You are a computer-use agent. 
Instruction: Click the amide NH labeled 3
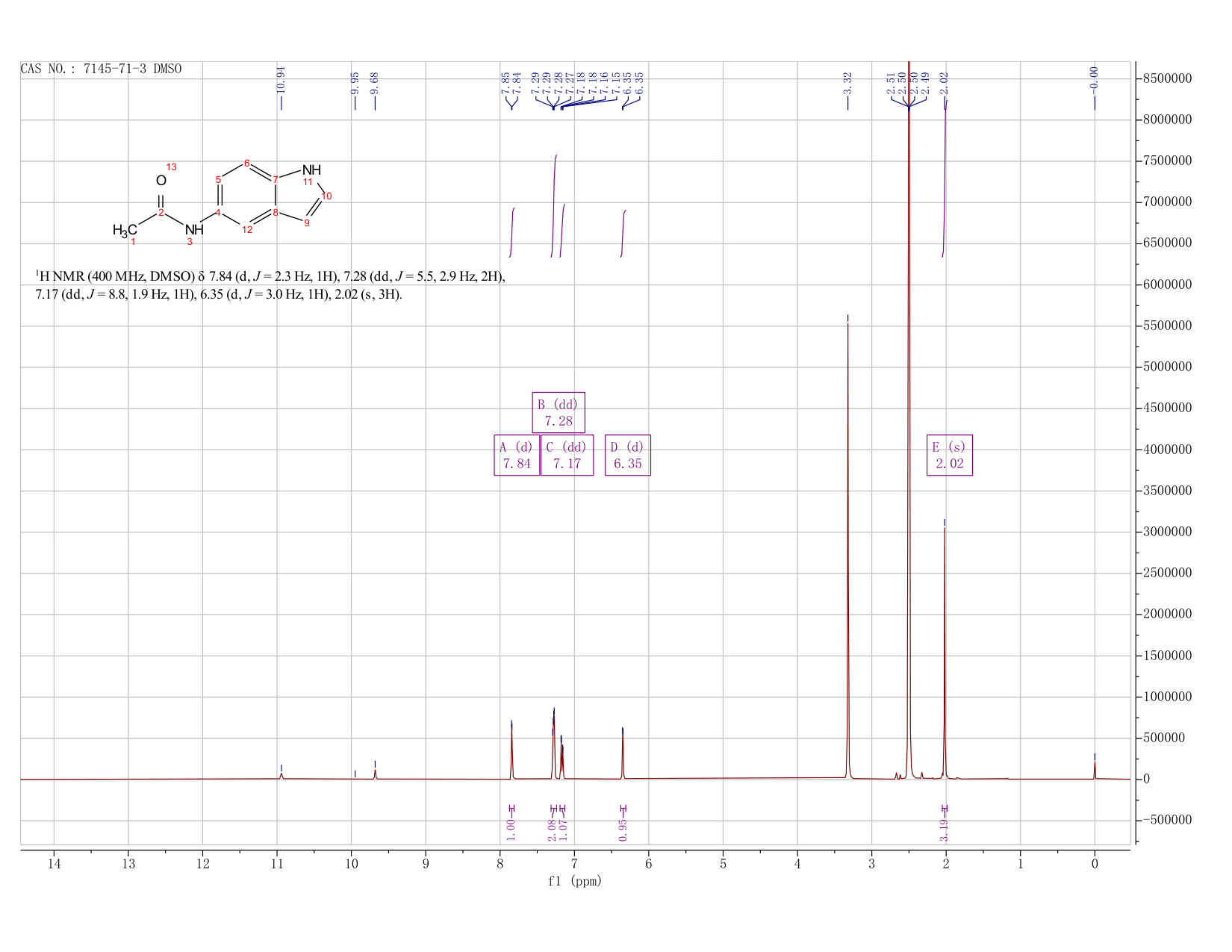tap(194, 230)
